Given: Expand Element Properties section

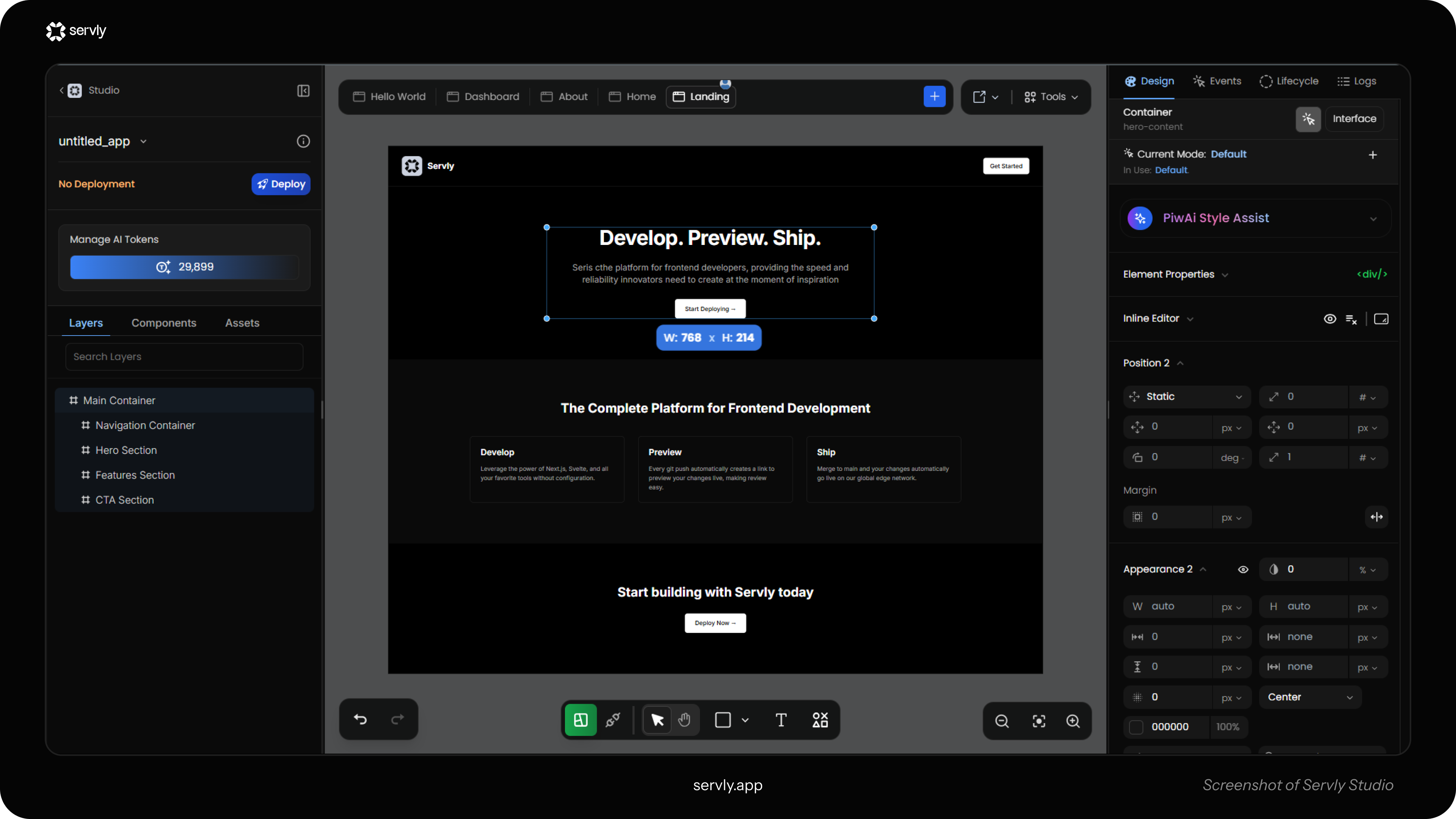Looking at the screenshot, I should pyautogui.click(x=1225, y=275).
